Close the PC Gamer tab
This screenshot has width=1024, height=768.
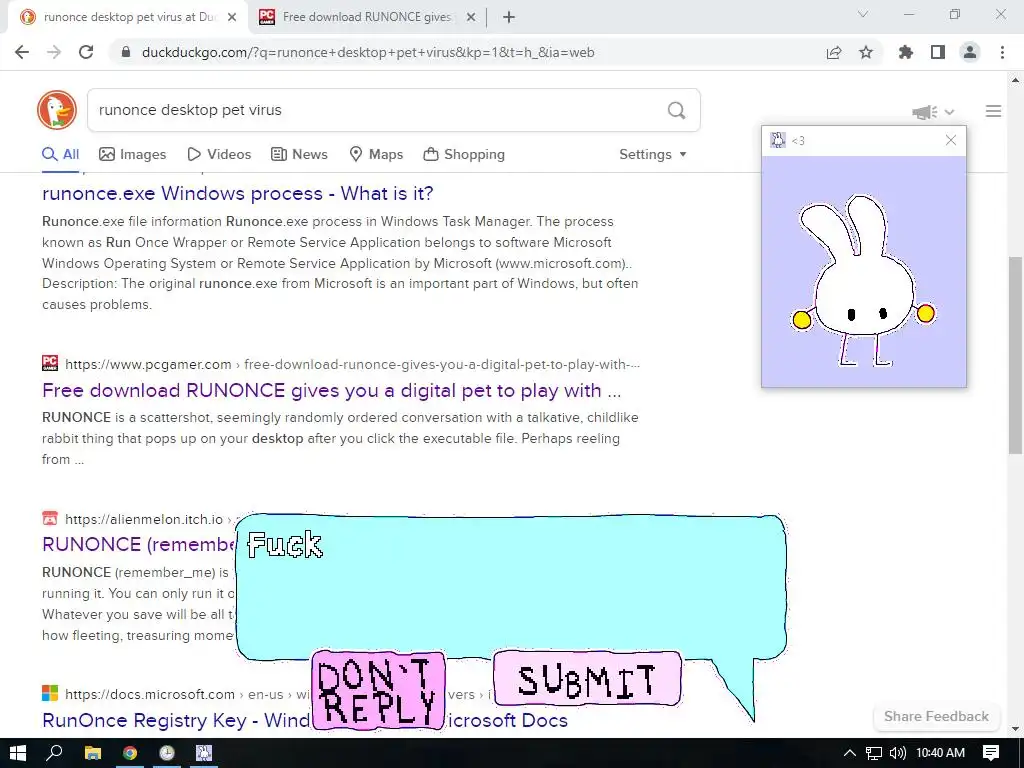[471, 17]
